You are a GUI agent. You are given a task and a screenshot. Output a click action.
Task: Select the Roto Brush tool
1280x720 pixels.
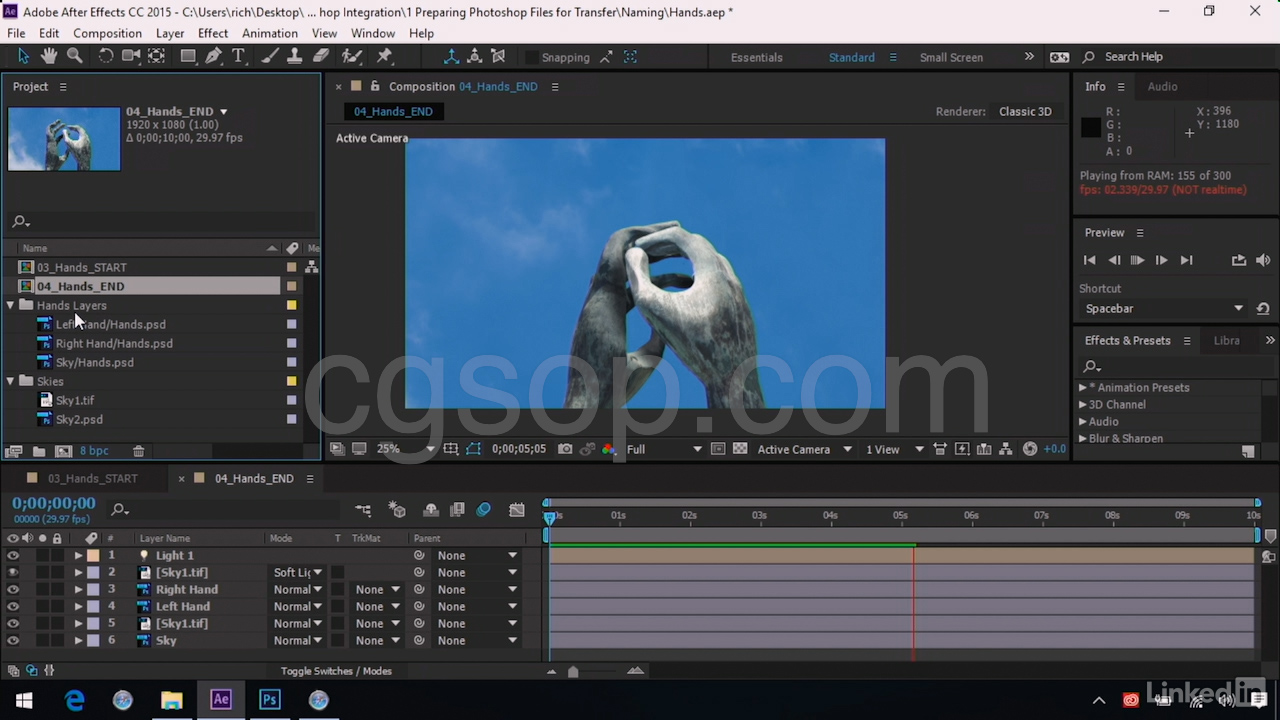pyautogui.click(x=352, y=57)
